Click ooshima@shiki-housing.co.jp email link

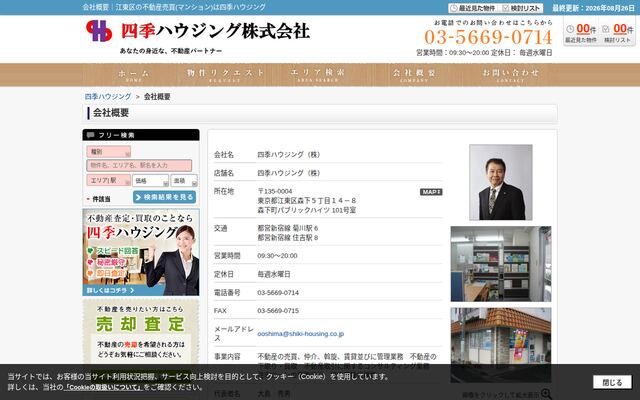300,334
